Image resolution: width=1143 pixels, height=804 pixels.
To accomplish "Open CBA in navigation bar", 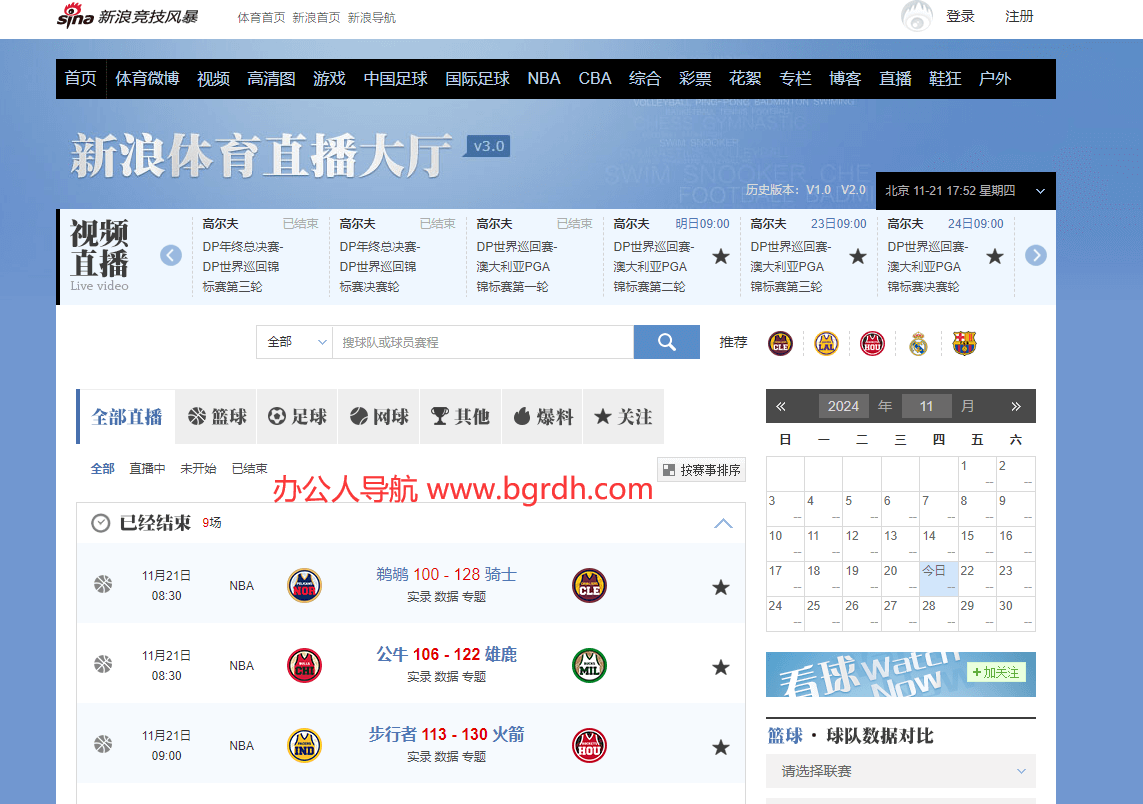I will tap(595, 79).
